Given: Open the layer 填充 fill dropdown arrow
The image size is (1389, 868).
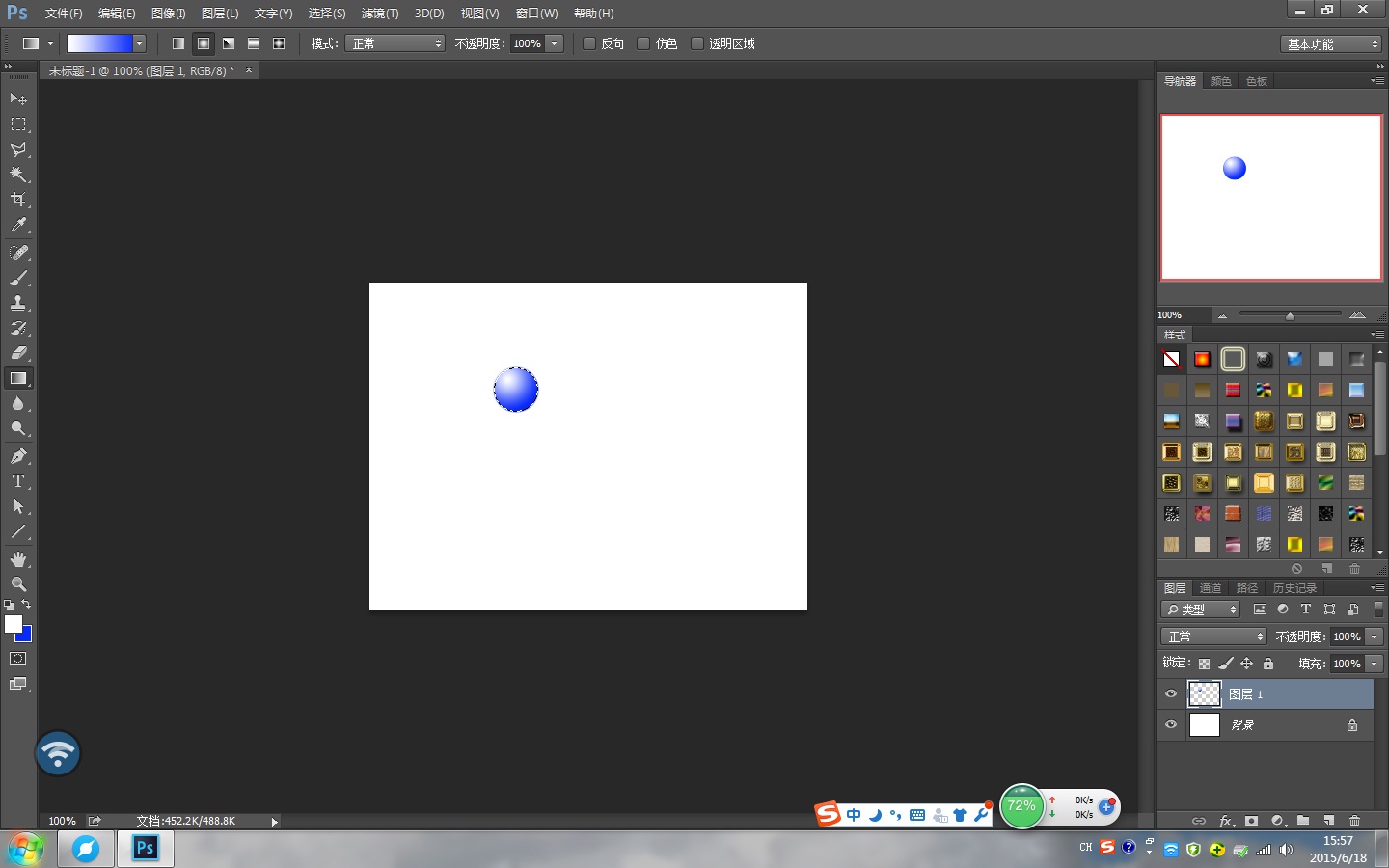Looking at the screenshot, I should tap(1375, 664).
